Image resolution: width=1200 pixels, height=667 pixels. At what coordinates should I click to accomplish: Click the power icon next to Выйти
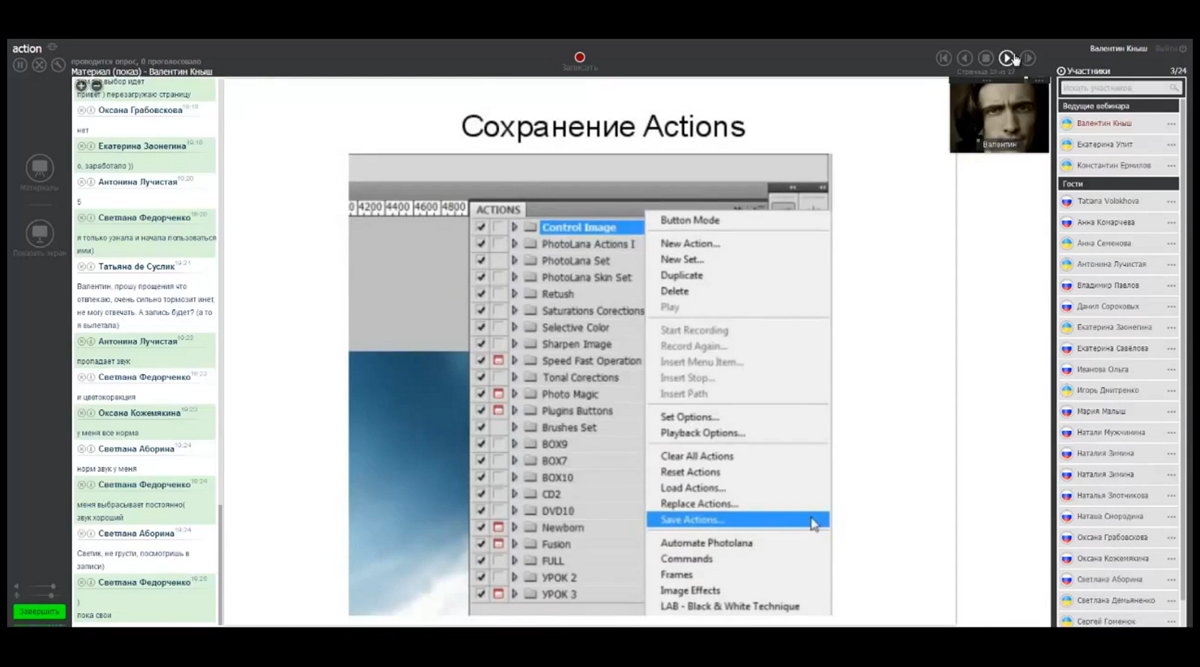pos(1183,48)
